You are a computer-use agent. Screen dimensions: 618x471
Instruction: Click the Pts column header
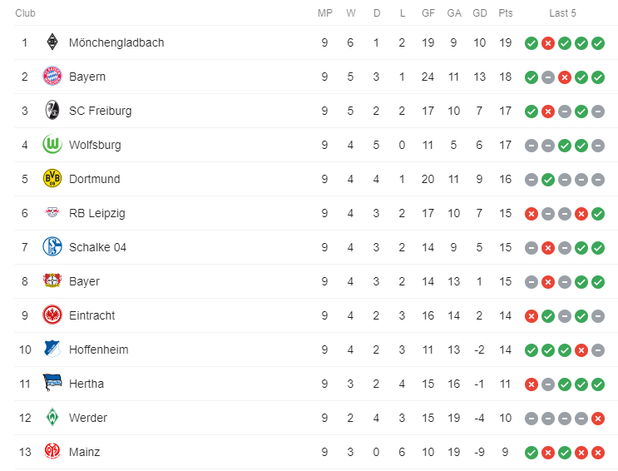coord(506,13)
